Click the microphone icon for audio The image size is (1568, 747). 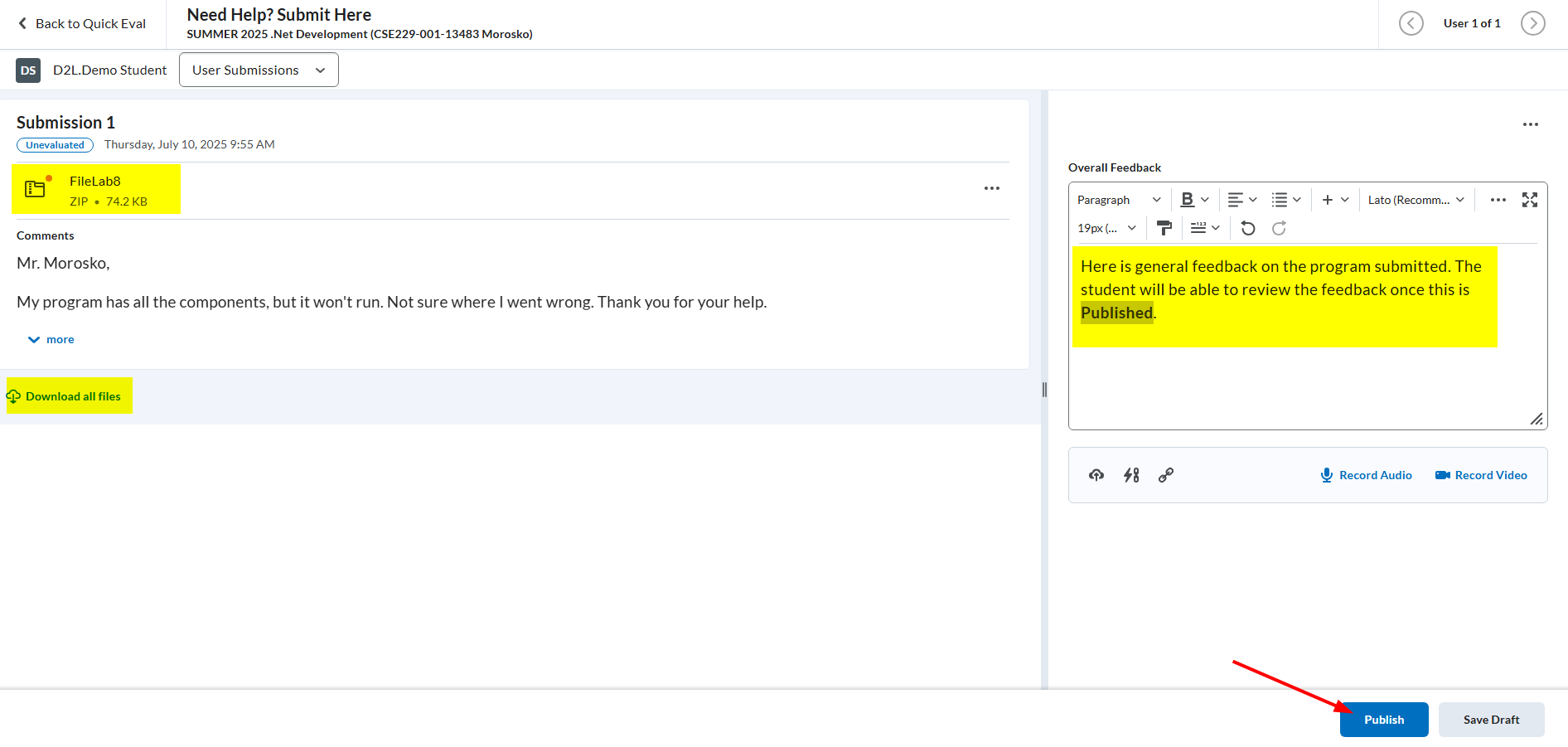[1327, 475]
